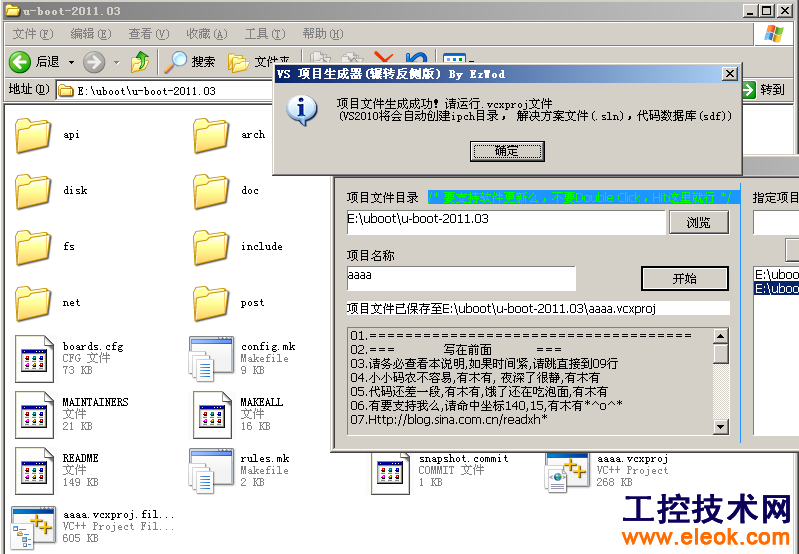
Task: Select the aaaa.vcxproj.filters file icon
Action: (x=33, y=527)
